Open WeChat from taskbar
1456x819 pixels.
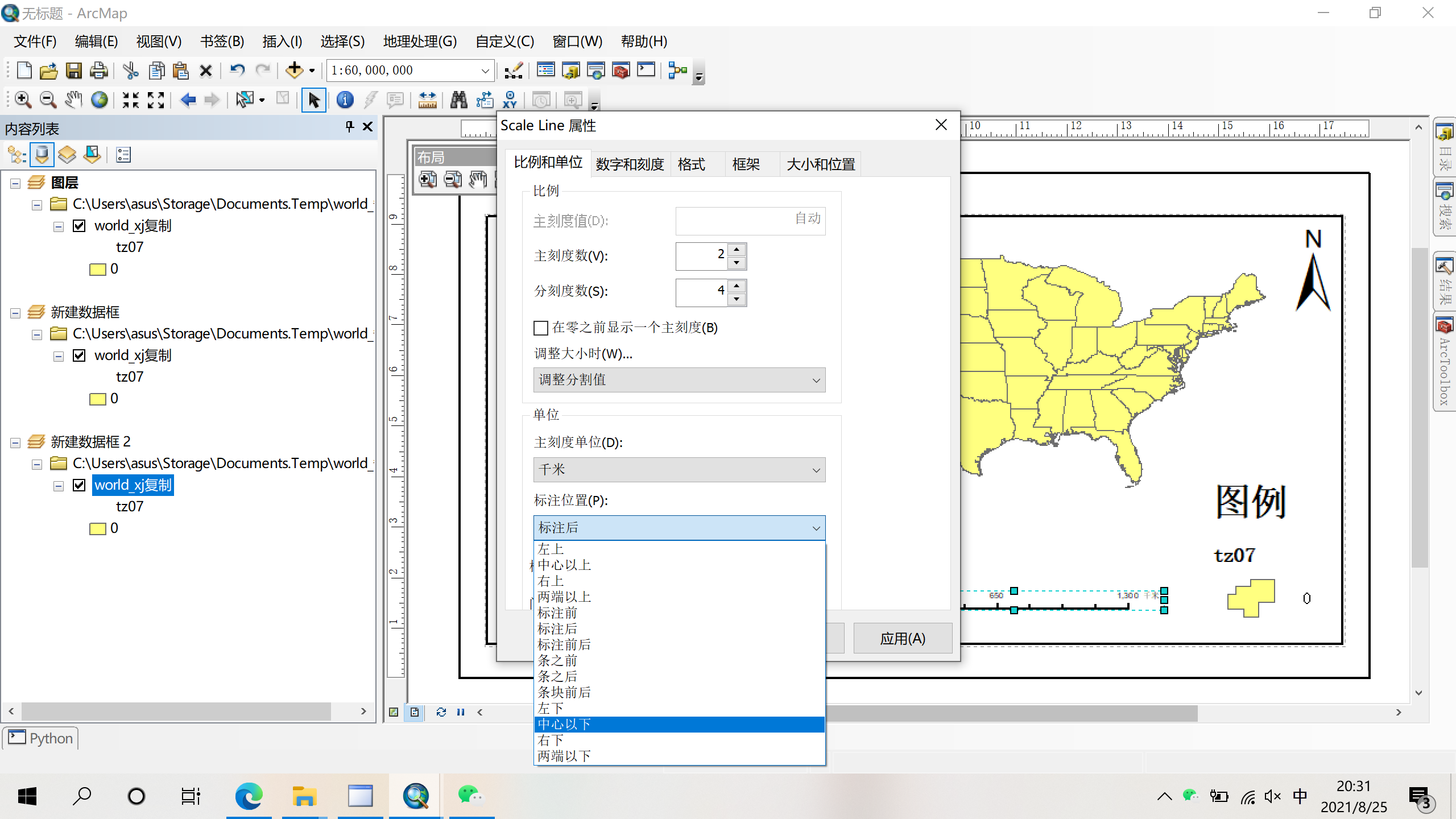[x=471, y=796]
